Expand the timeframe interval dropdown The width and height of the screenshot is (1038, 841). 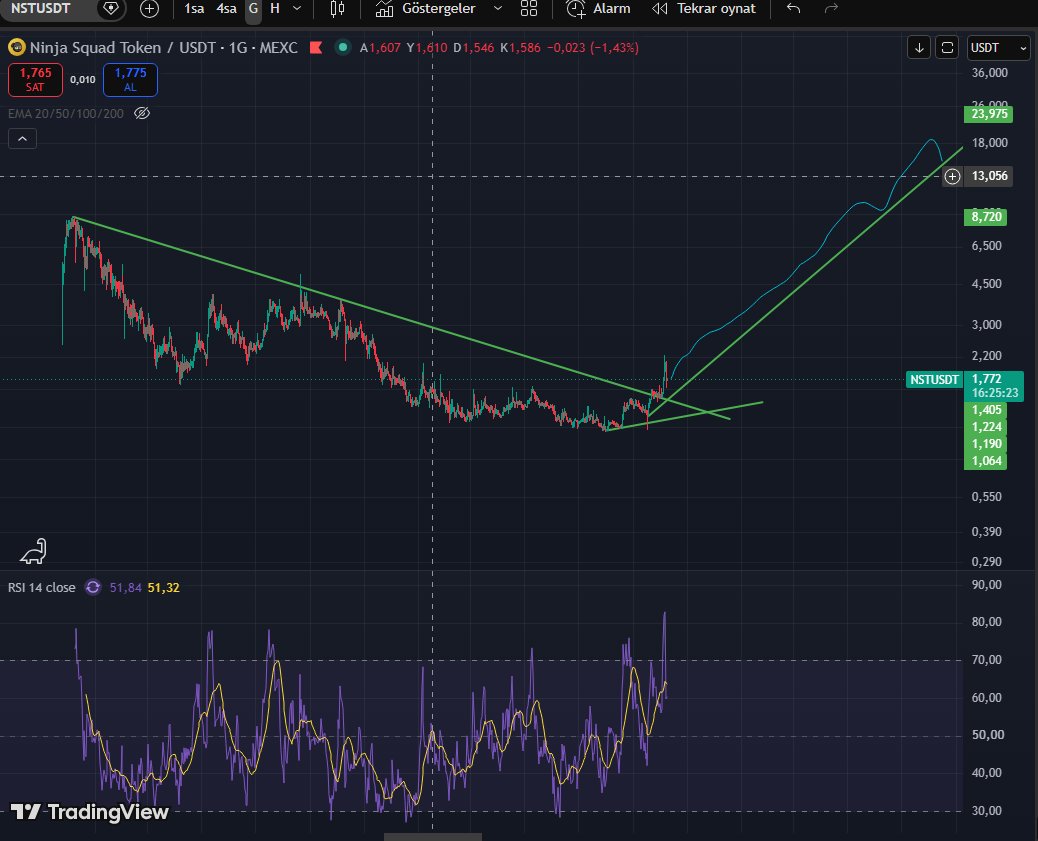[x=297, y=9]
